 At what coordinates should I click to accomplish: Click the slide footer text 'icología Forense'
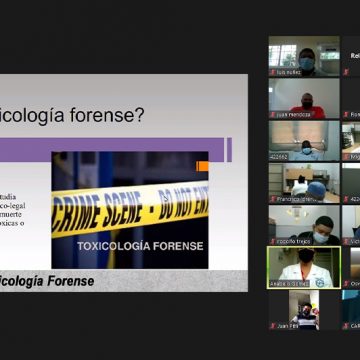point(47,281)
